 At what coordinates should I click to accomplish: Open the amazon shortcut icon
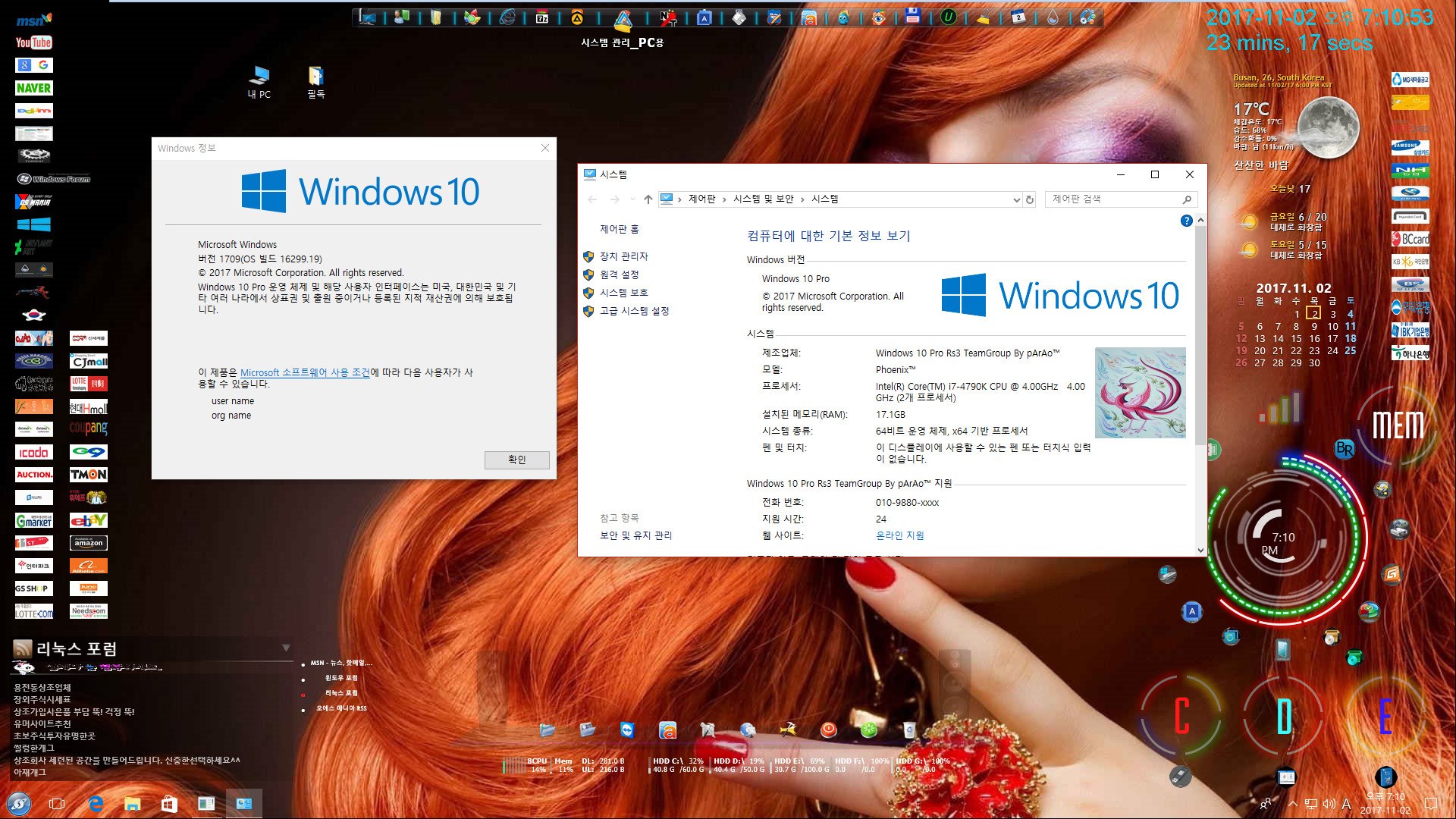point(88,543)
